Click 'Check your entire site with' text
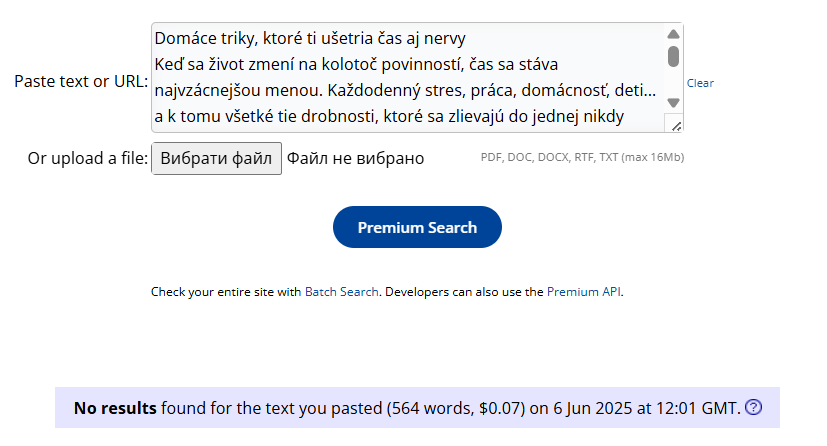 pos(226,292)
